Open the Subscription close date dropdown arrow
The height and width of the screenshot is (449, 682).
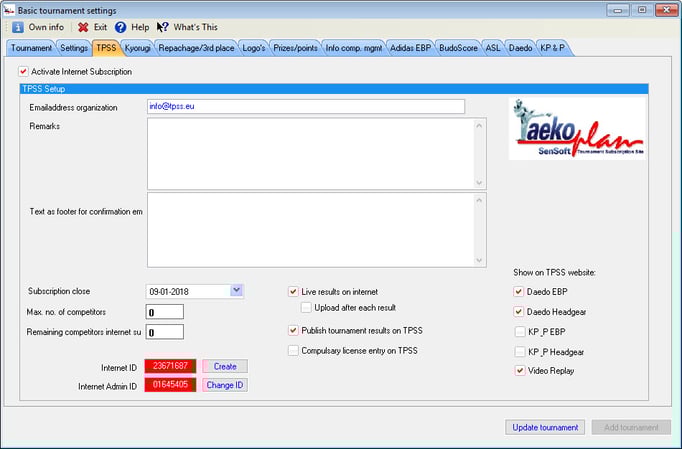click(x=236, y=290)
